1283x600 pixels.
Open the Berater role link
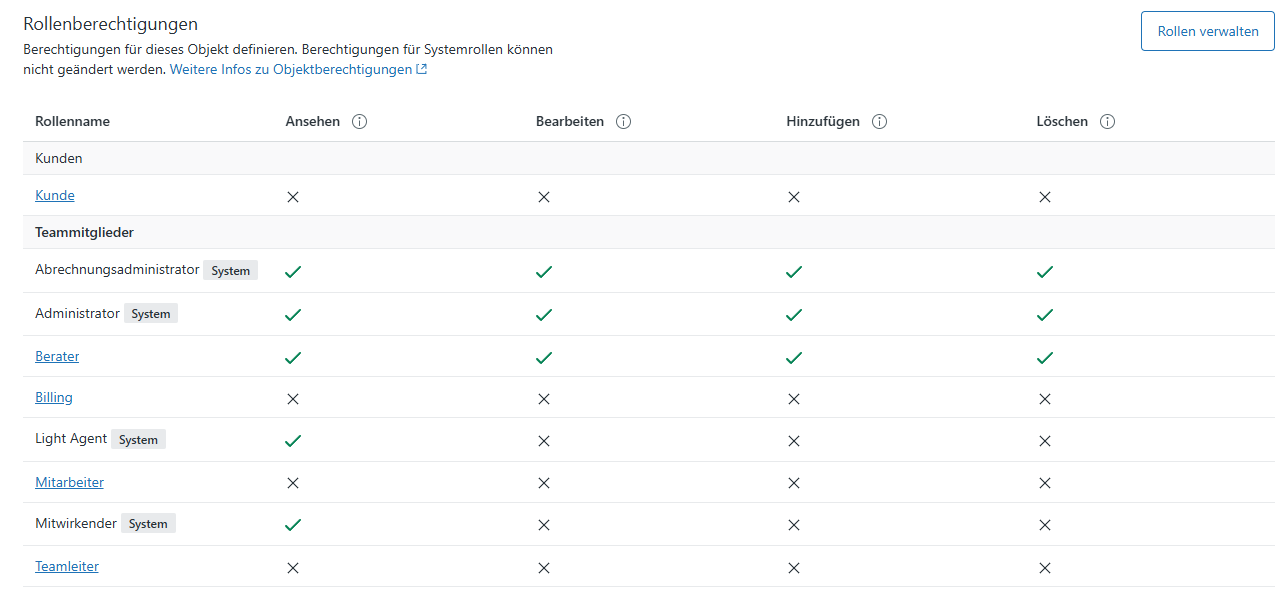pyautogui.click(x=57, y=357)
